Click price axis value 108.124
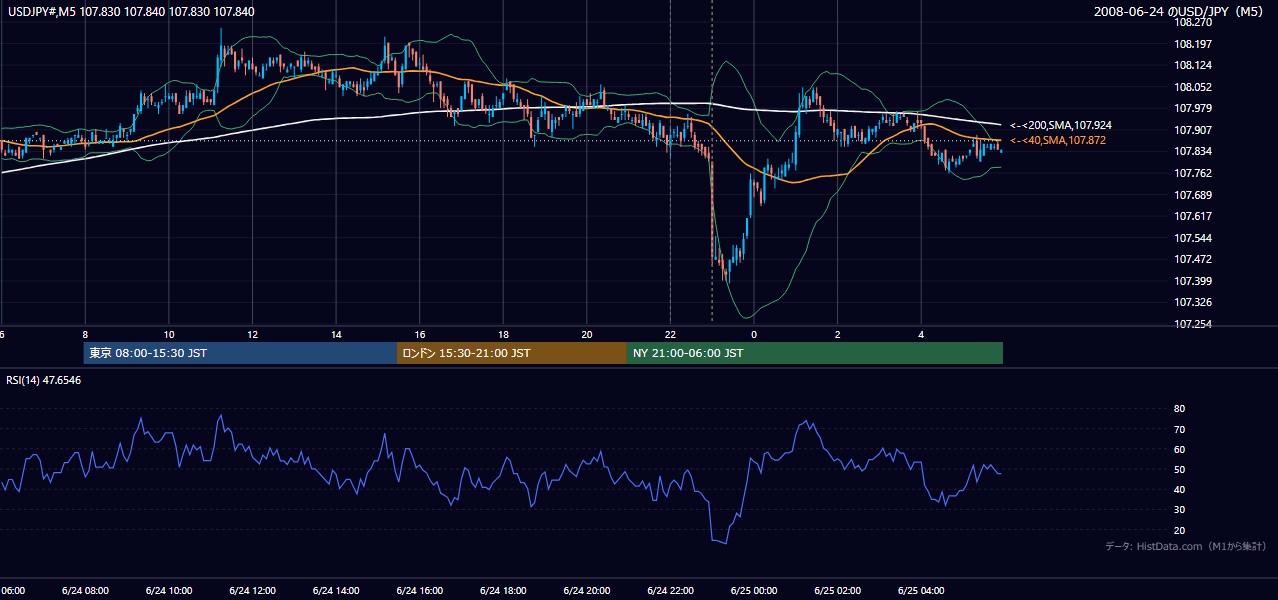This screenshot has width=1278, height=600. [x=1193, y=65]
